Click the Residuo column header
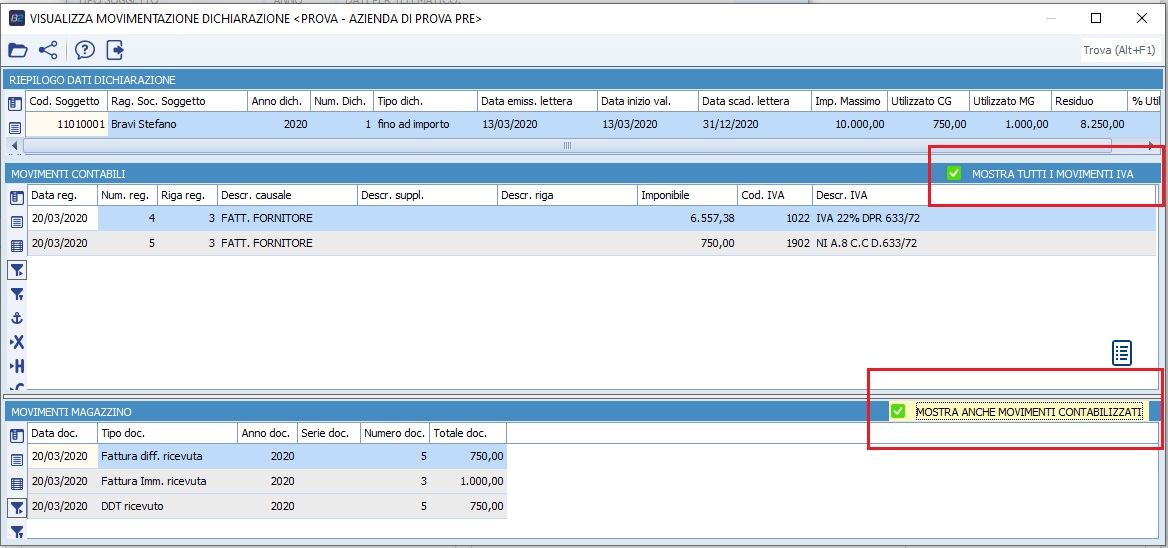The image size is (1168, 548). [x=1088, y=101]
